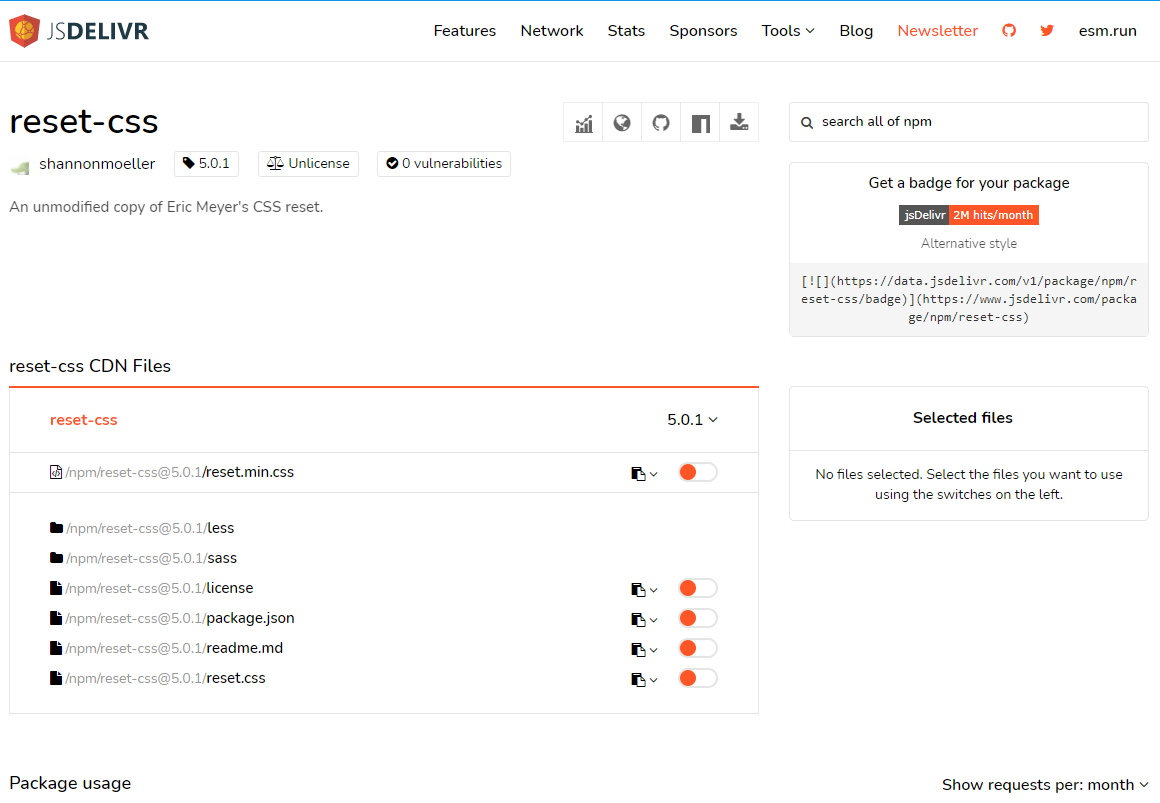Open the 5.0.1 version dropdown
Viewport: 1160px width, 803px height.
point(692,420)
